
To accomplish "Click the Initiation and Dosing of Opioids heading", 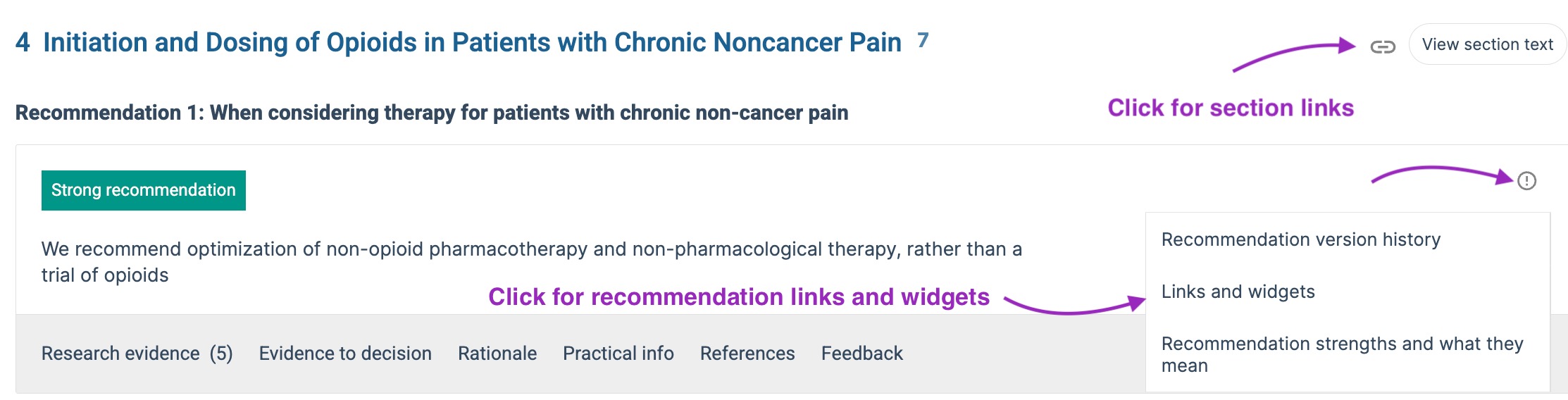I will [x=472, y=42].
